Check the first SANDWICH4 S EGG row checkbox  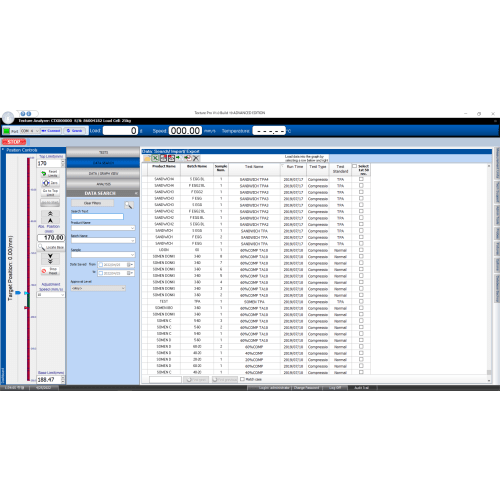[x=361, y=179]
